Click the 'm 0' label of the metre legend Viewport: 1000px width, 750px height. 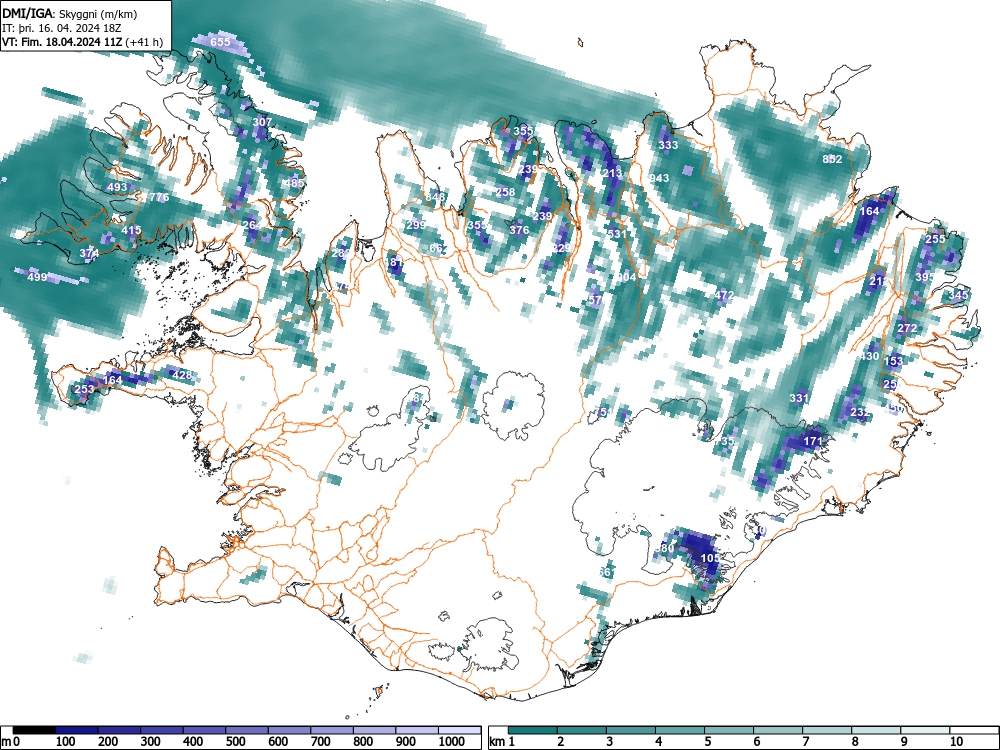click(11, 742)
